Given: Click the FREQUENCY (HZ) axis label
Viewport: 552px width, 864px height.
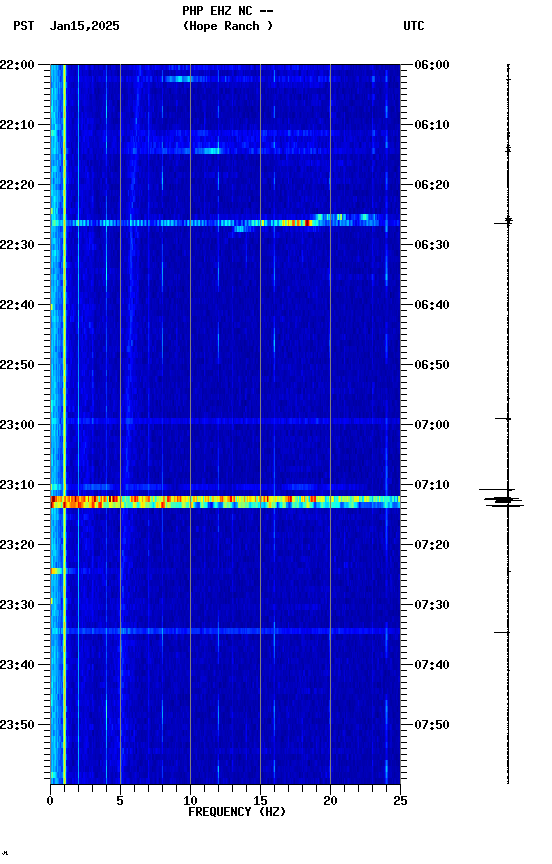Looking at the screenshot, I should (x=237, y=812).
